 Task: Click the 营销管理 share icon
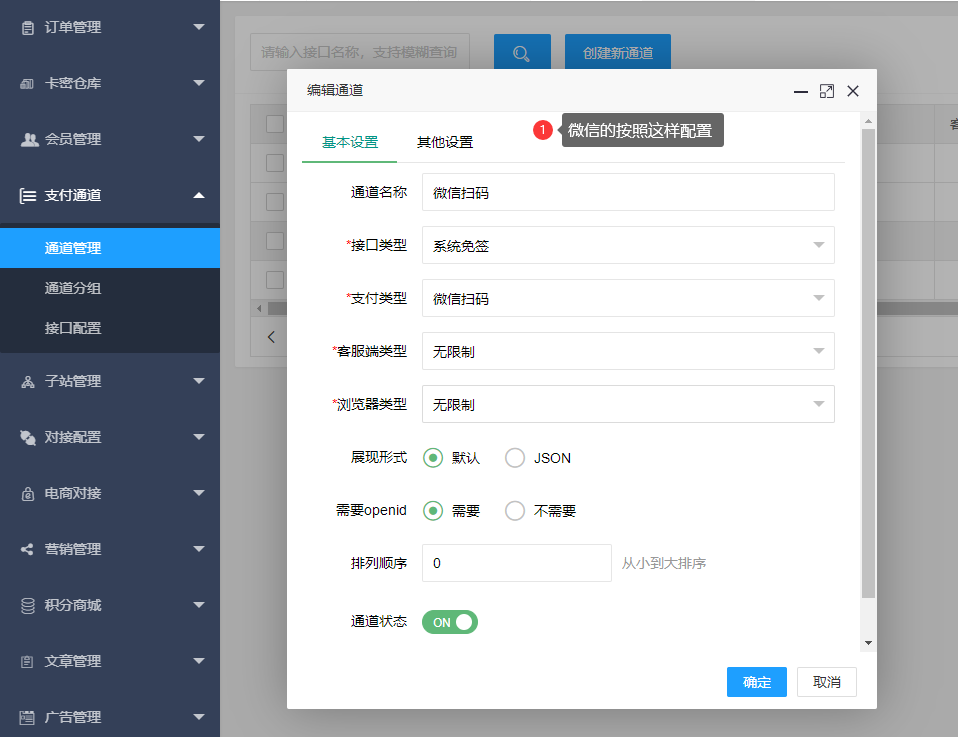(x=27, y=549)
